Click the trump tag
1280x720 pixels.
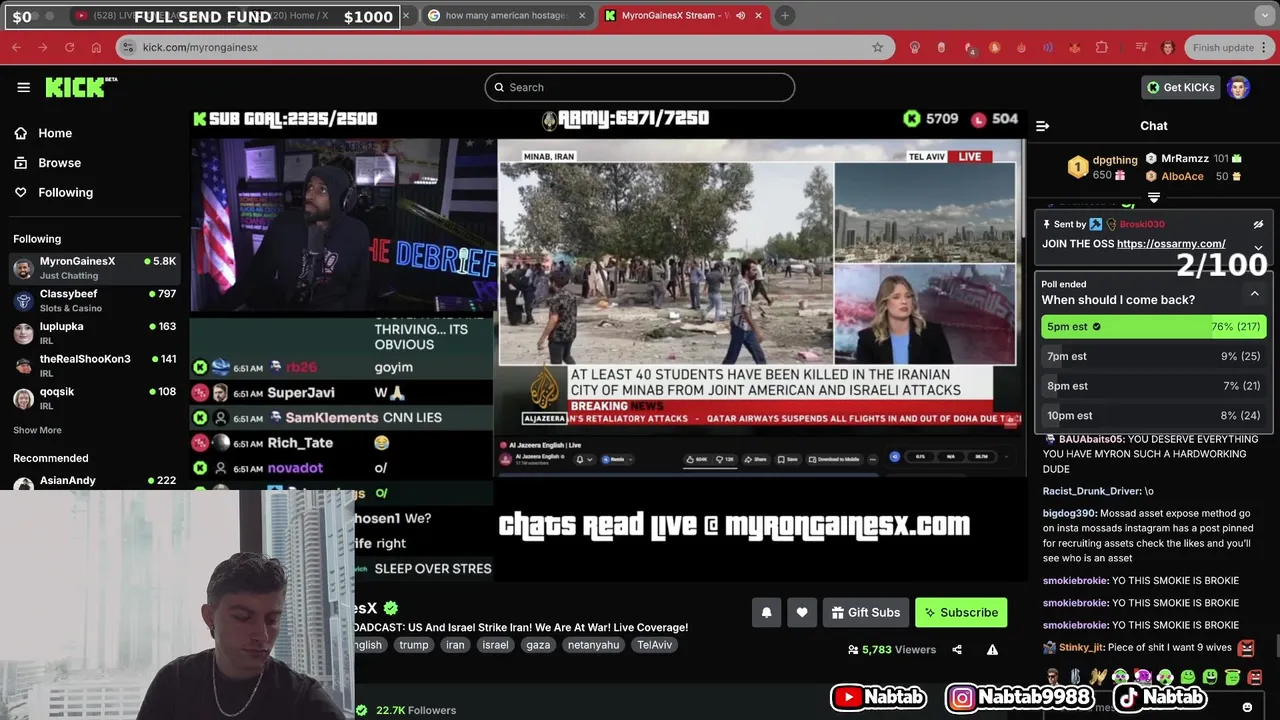coord(414,645)
